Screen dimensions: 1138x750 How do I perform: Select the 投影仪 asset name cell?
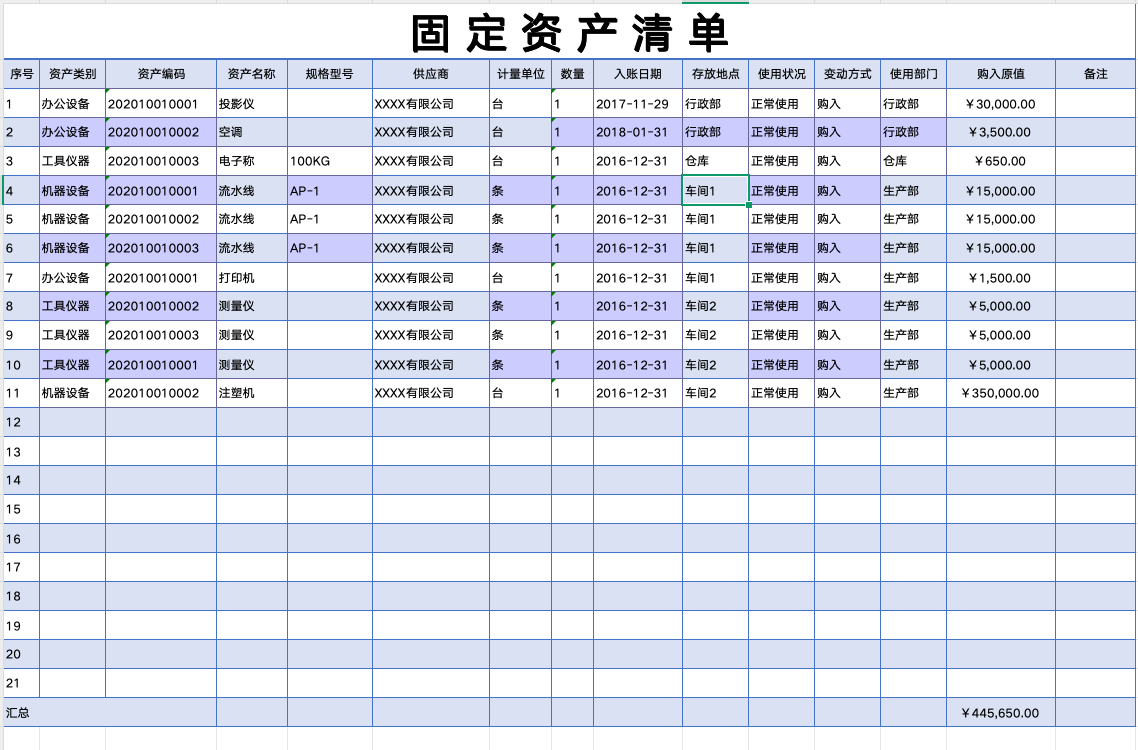point(252,104)
